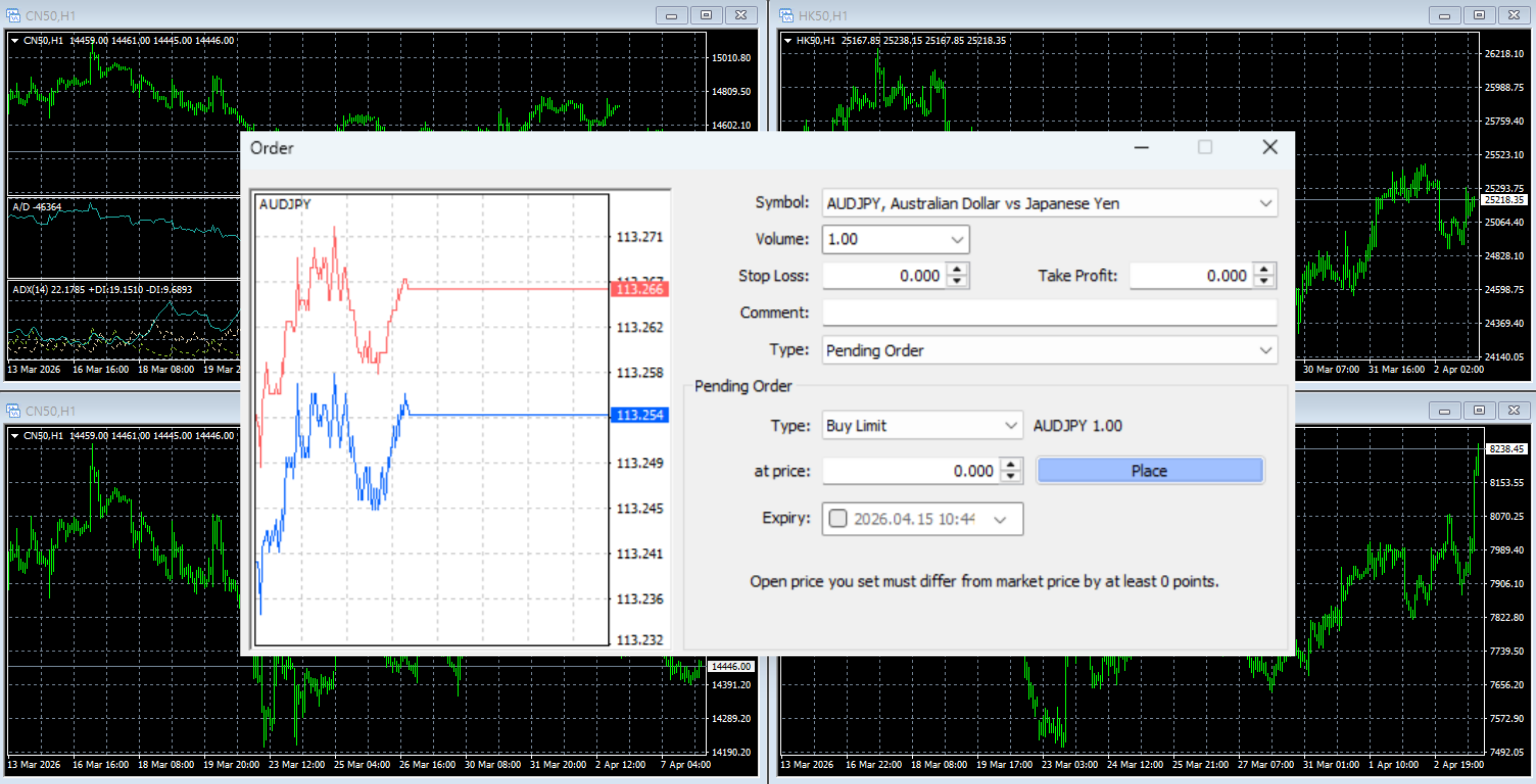Click the red 113.266 ask price label

point(638,289)
